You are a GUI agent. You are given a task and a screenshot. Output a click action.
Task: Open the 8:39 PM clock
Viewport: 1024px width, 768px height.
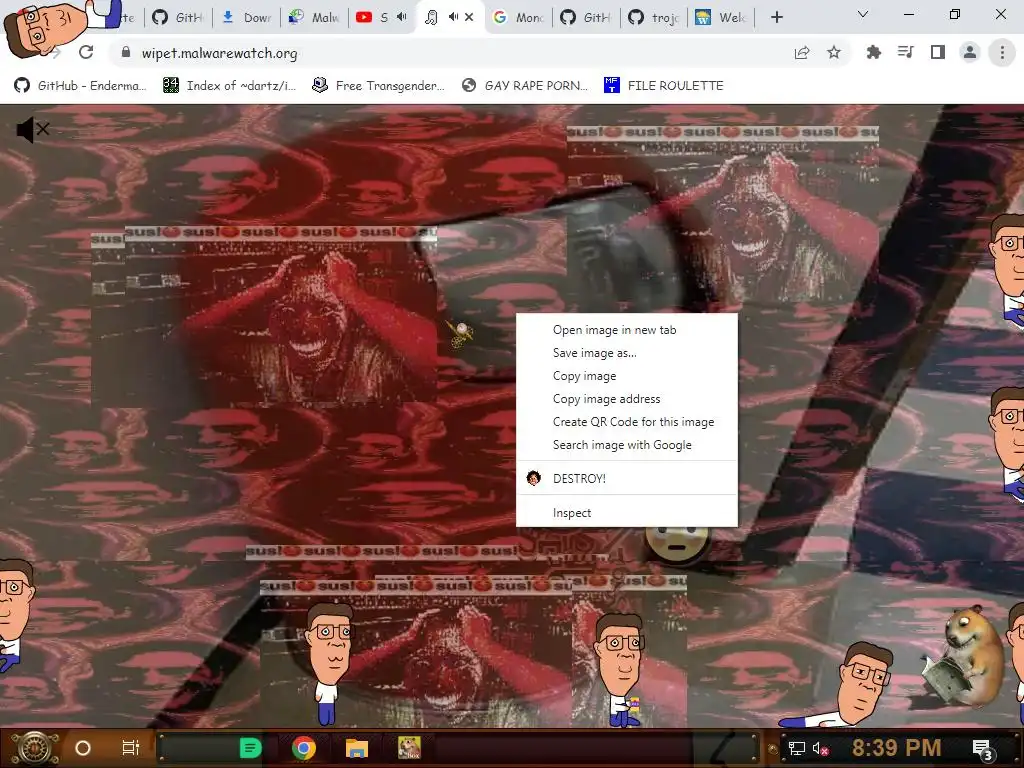[896, 748]
